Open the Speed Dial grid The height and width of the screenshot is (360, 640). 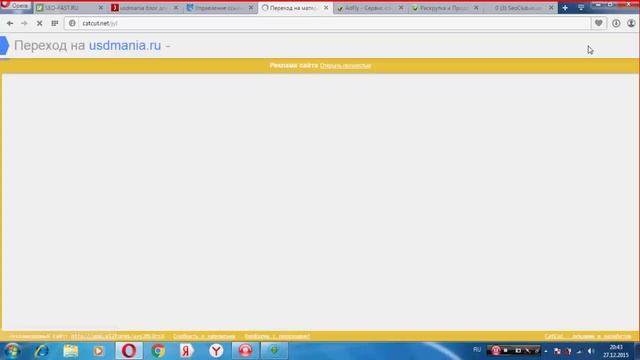[54, 23]
